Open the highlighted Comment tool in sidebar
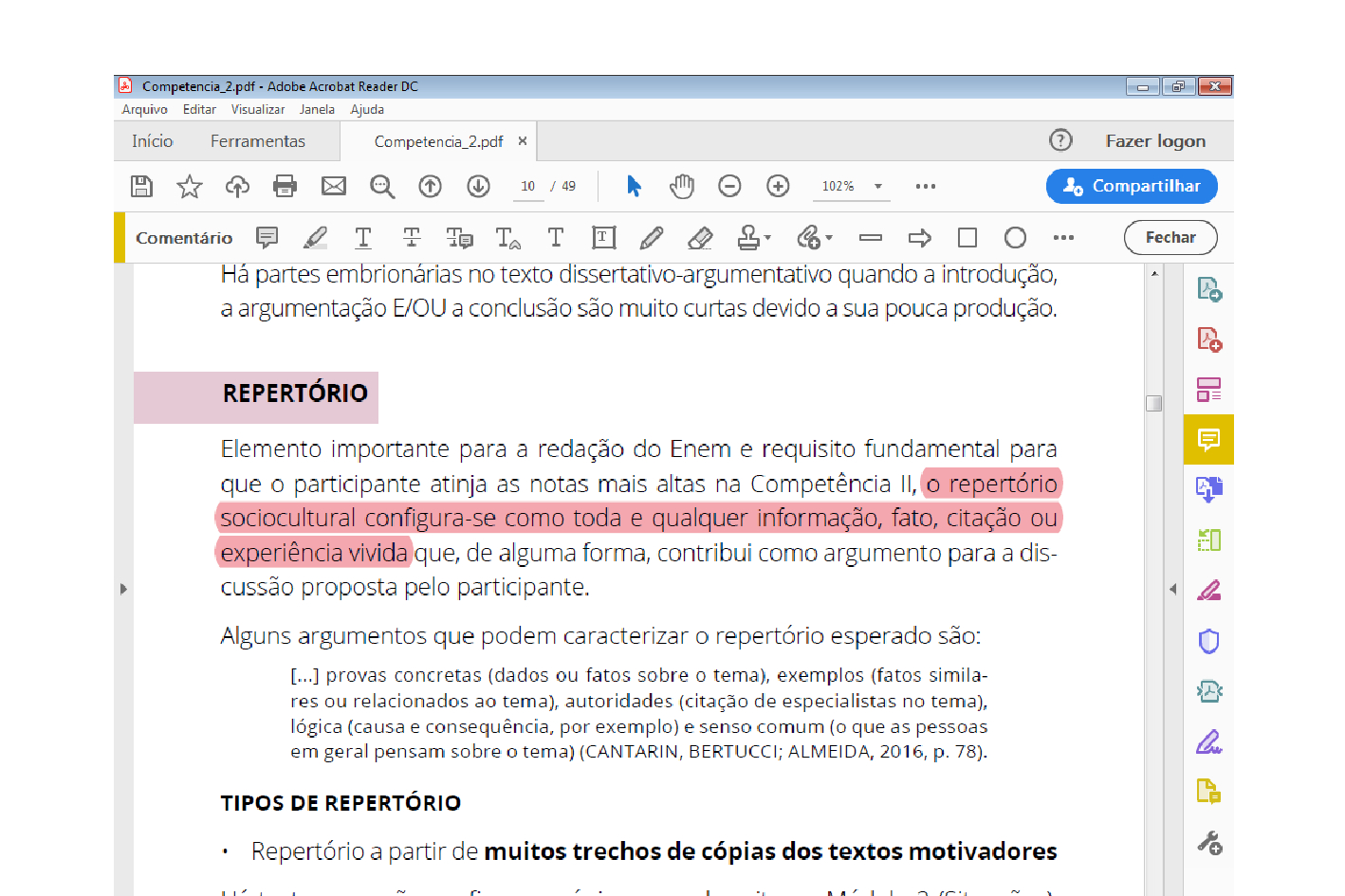 [1208, 439]
